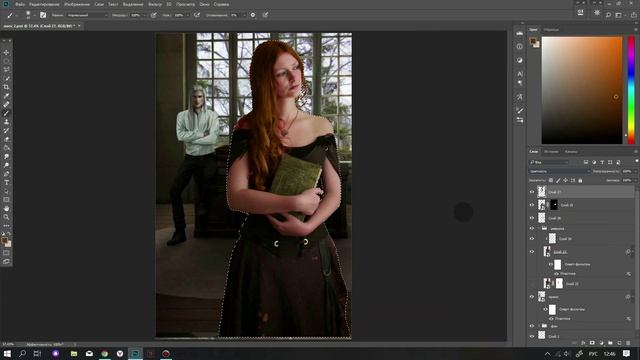Click foreground color swatch in Color panel
Screen dimensions: 640x360
533,41
